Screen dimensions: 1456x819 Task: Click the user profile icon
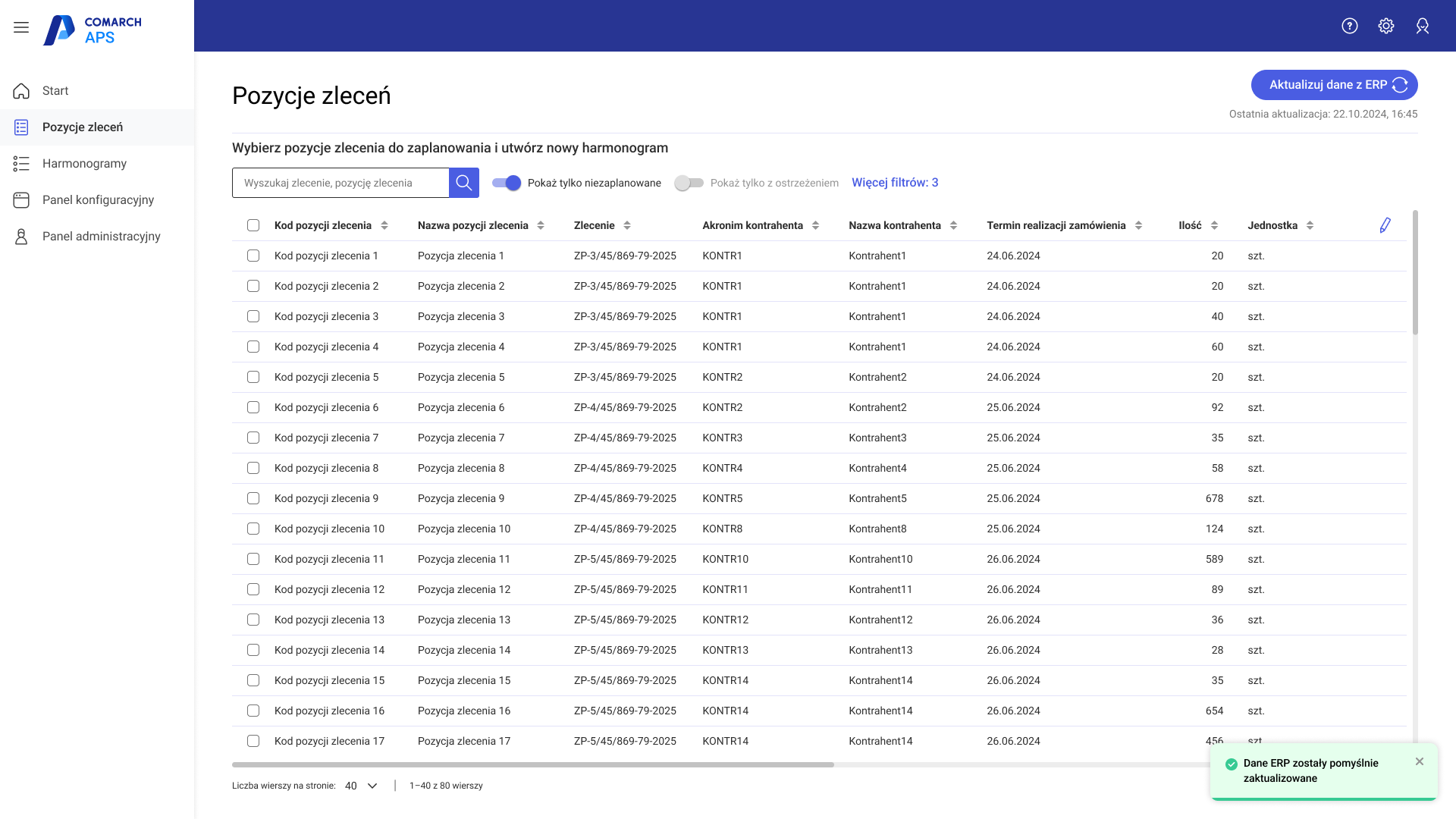click(1422, 26)
